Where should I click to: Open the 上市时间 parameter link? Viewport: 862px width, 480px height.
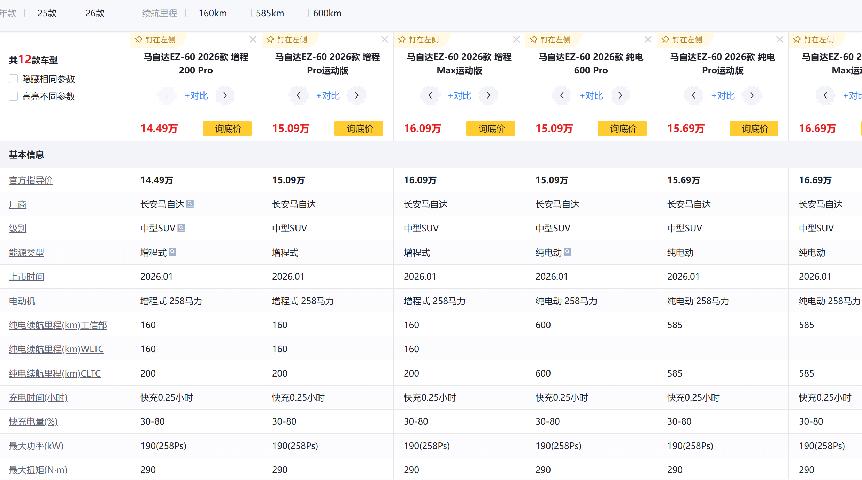pyautogui.click(x=26, y=277)
